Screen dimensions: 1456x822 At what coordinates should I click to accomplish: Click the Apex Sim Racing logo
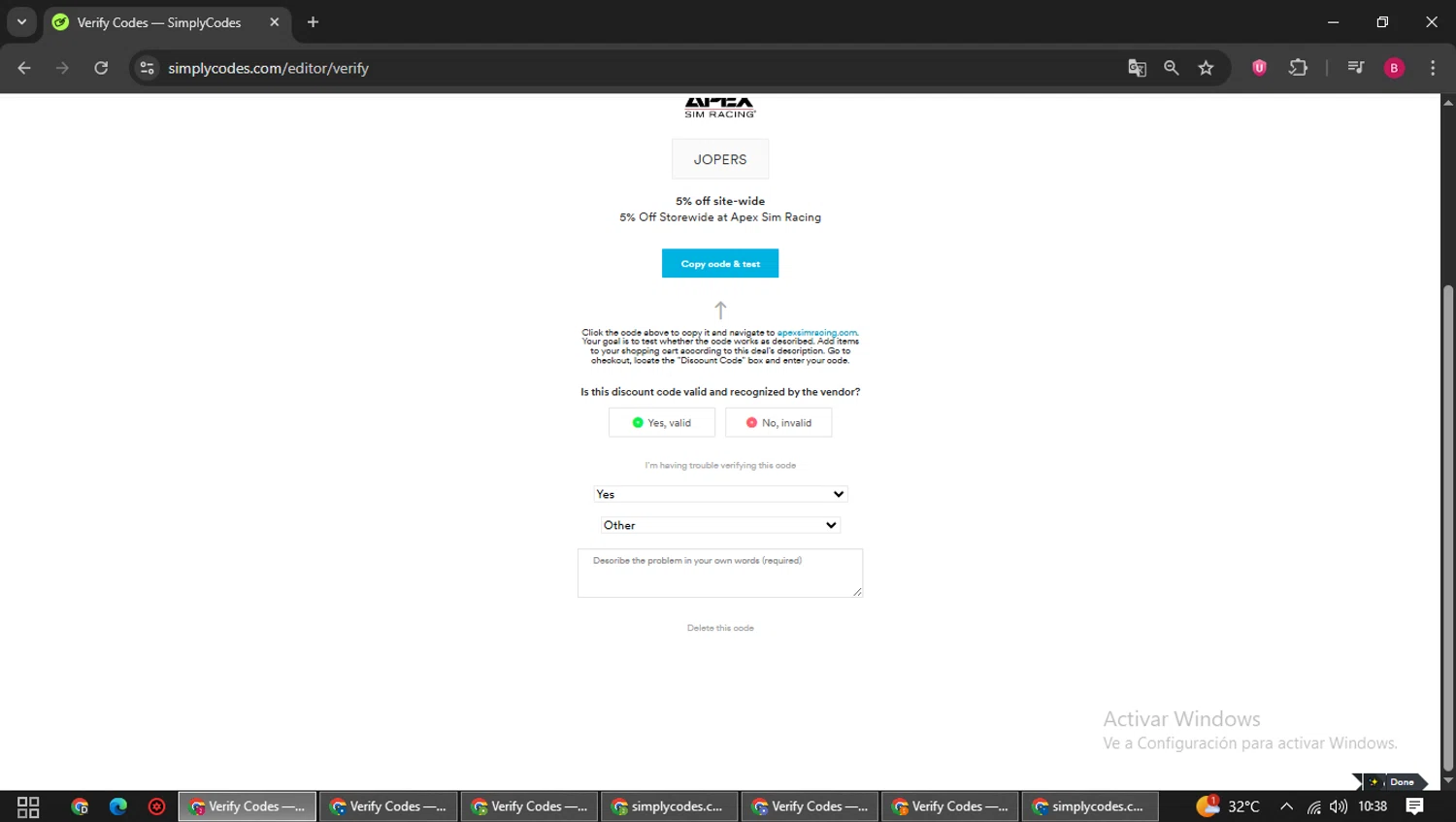720,107
